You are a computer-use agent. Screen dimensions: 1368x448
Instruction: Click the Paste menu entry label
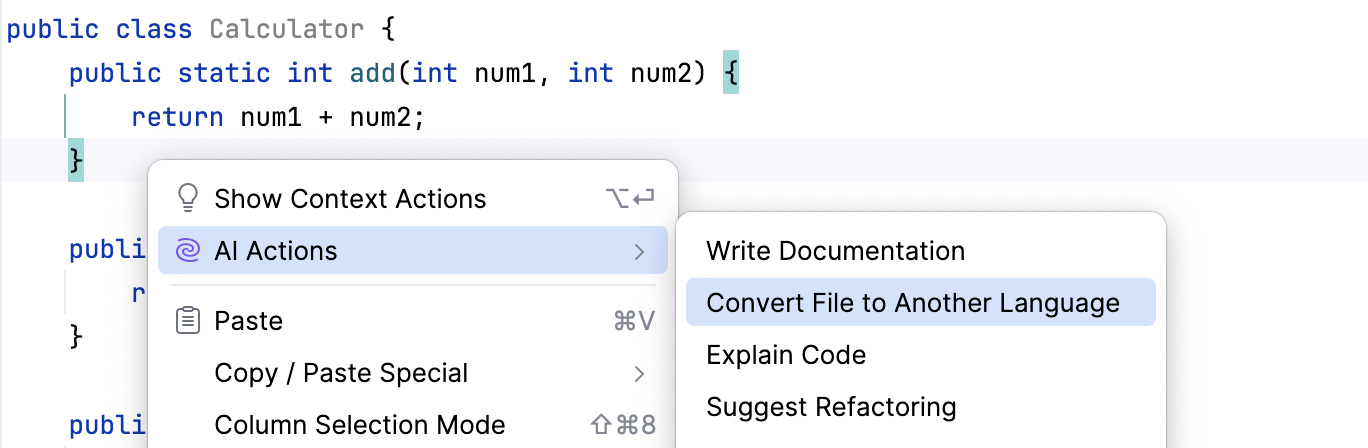249,321
